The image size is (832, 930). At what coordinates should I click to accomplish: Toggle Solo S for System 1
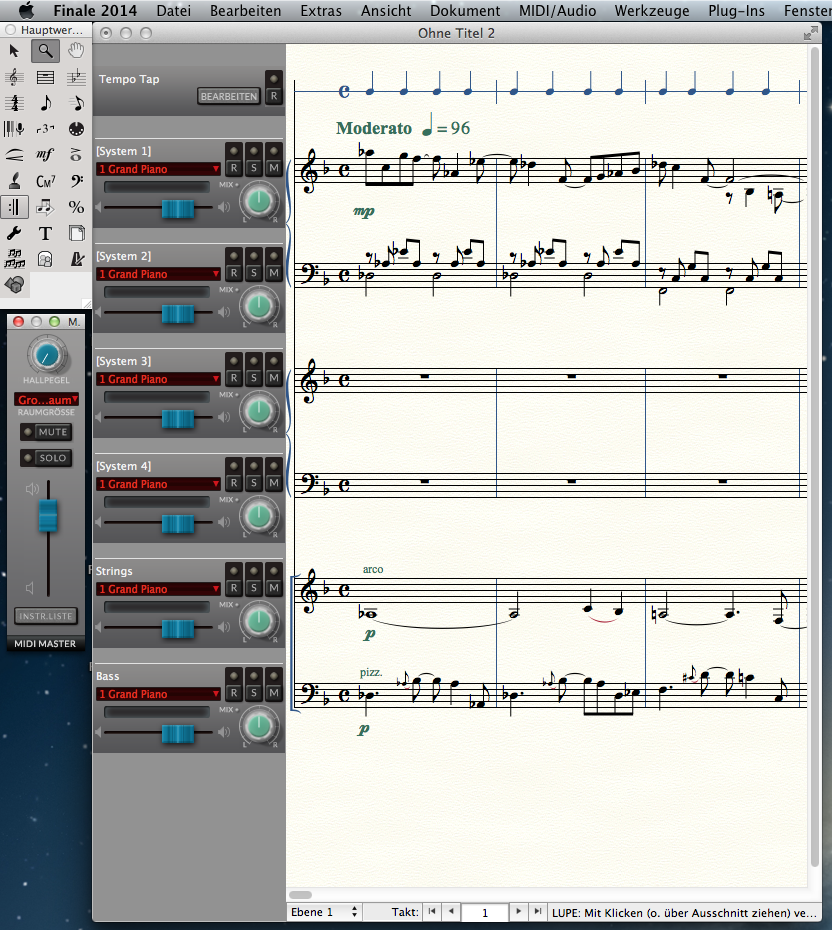coord(254,168)
